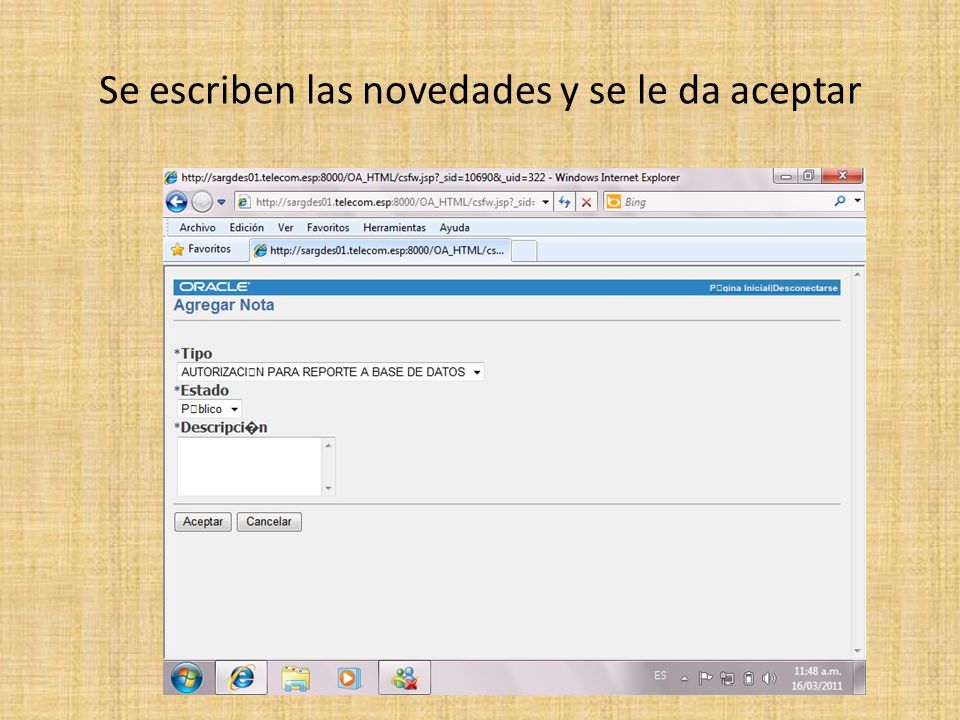The image size is (960, 720).
Task: Click Descripción box scroll up arrow
Action: coord(328,445)
